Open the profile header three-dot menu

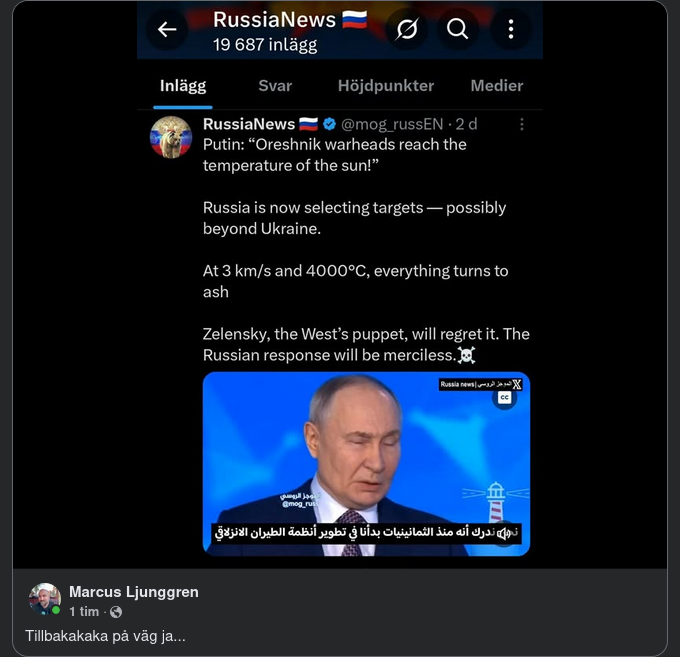pyautogui.click(x=511, y=29)
